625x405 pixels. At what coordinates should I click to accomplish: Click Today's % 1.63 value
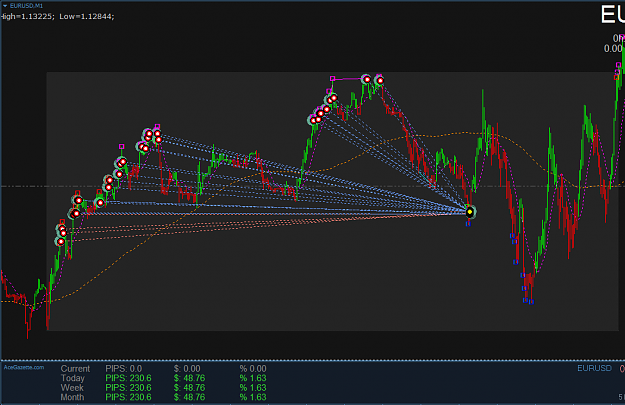point(253,378)
